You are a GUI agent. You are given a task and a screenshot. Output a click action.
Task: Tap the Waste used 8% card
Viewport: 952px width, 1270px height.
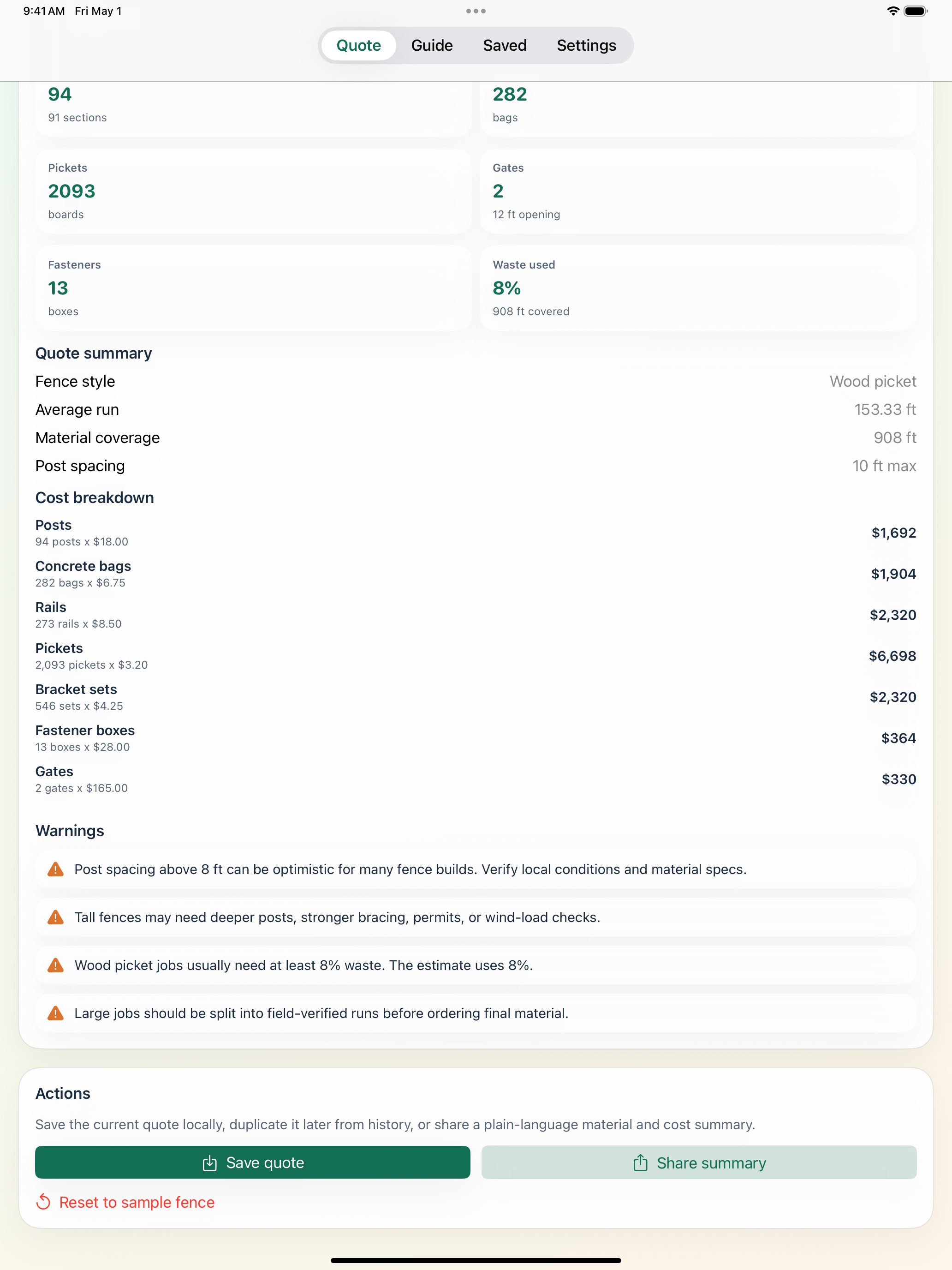pos(698,288)
